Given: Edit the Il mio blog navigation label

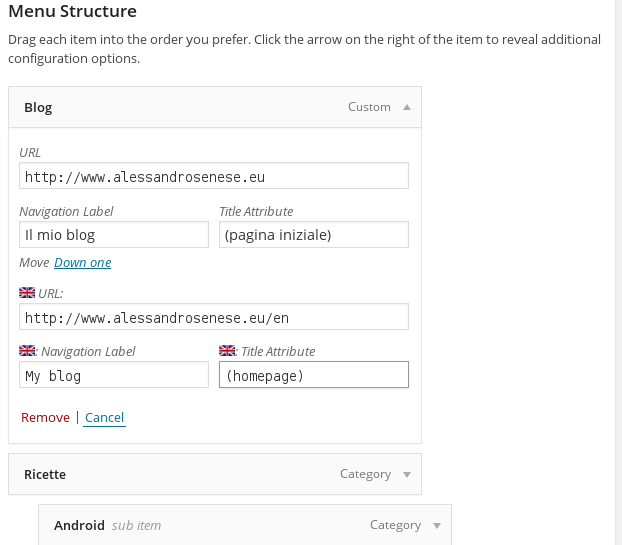Looking at the screenshot, I should coord(114,235).
